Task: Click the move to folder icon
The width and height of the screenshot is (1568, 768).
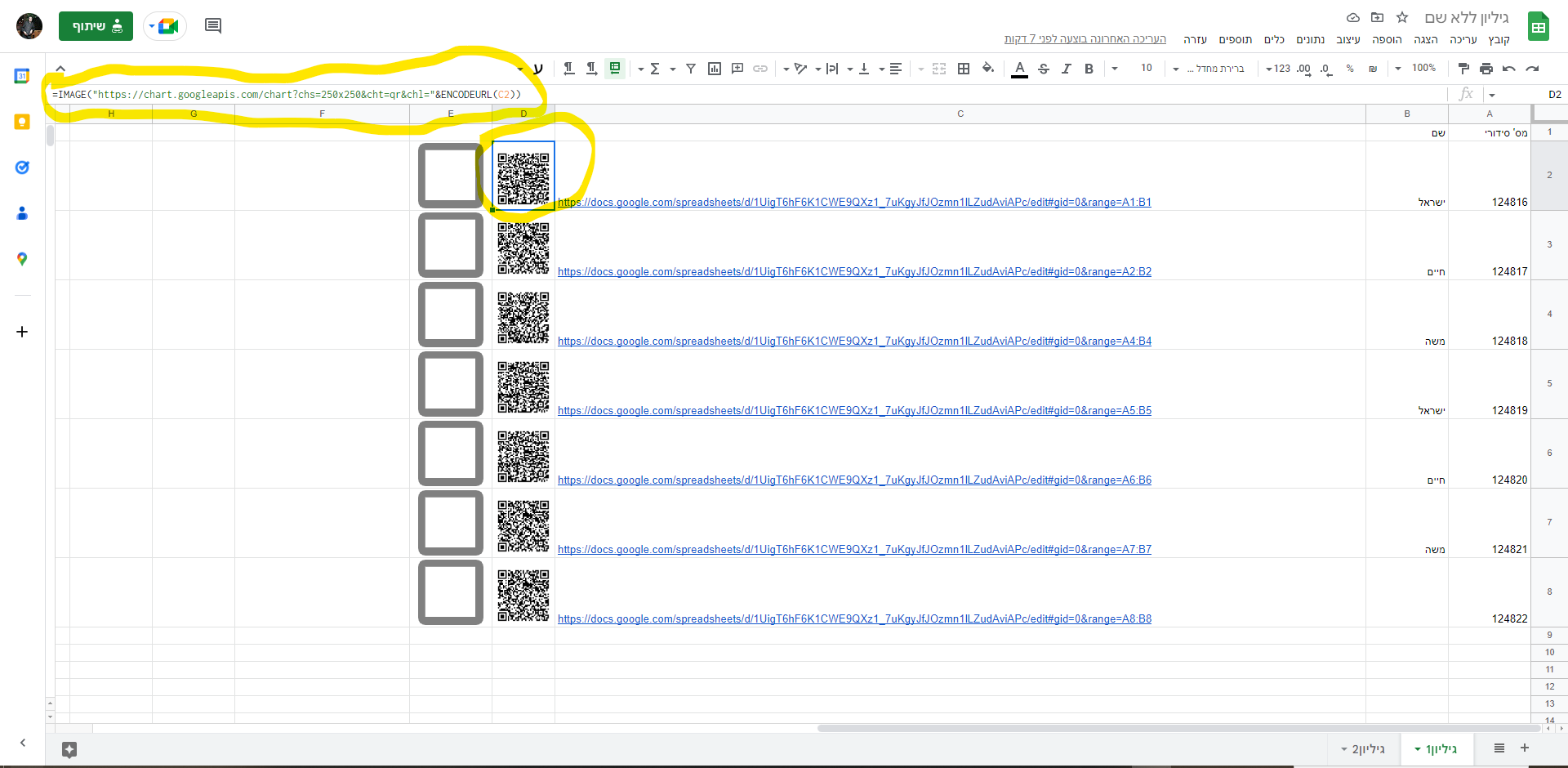Action: click(x=1378, y=17)
